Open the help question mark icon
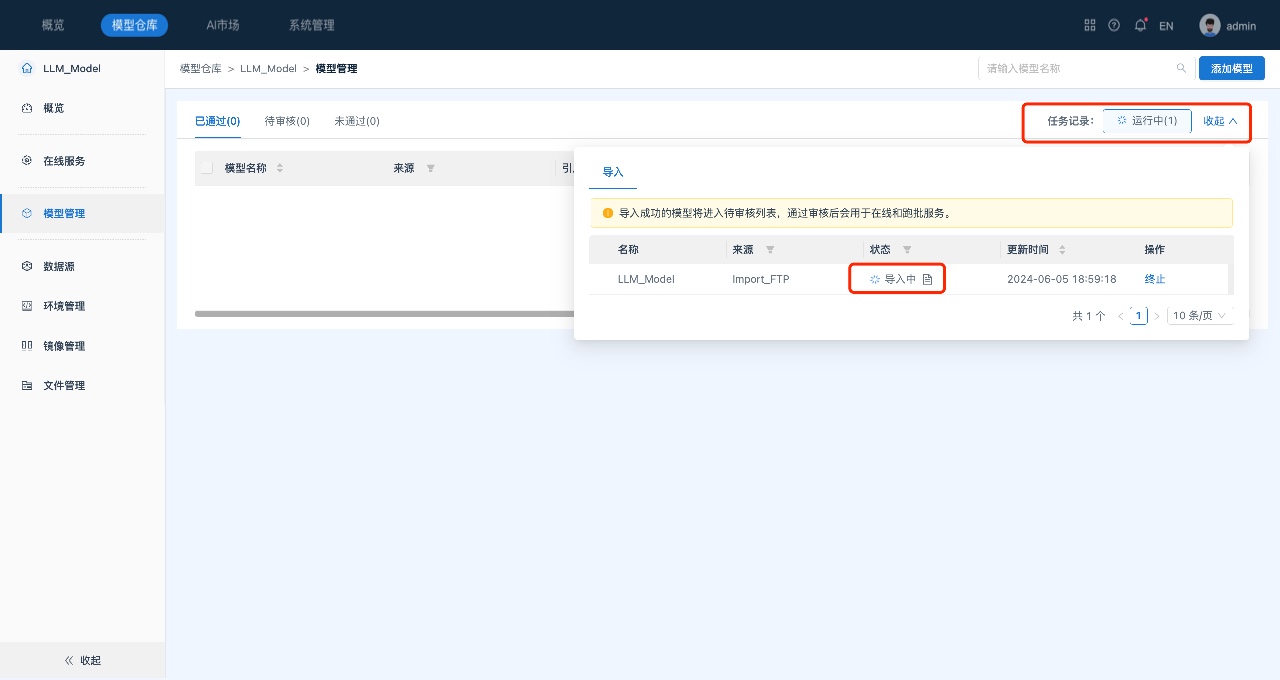The width and height of the screenshot is (1280, 680). [x=1114, y=25]
